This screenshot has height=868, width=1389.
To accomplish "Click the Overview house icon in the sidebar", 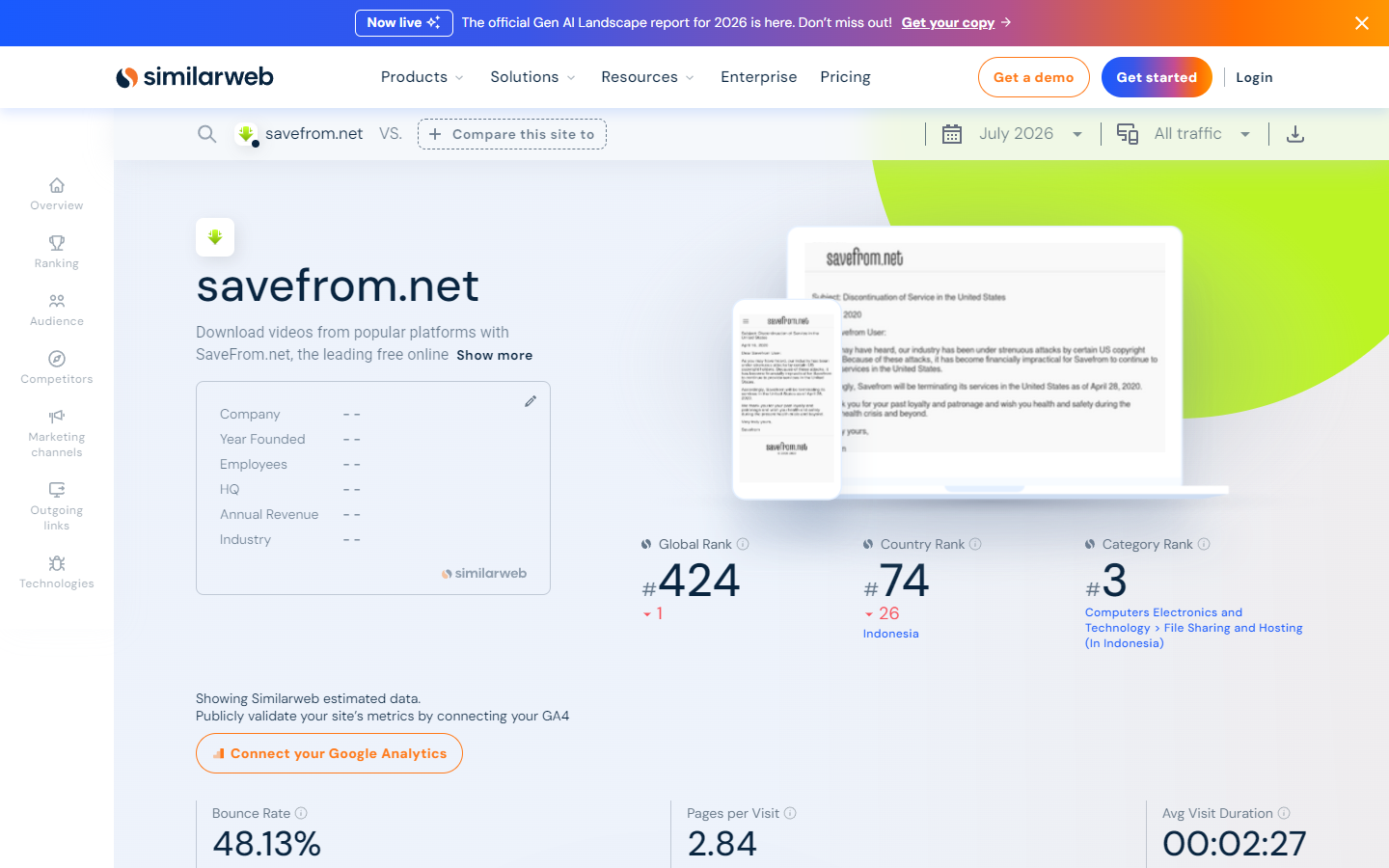I will click(57, 185).
